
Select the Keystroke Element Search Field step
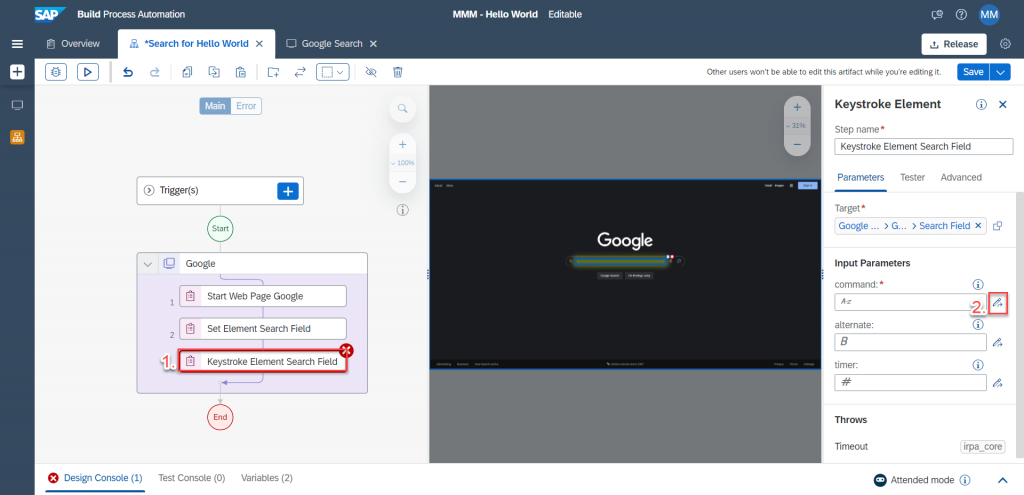coord(263,361)
